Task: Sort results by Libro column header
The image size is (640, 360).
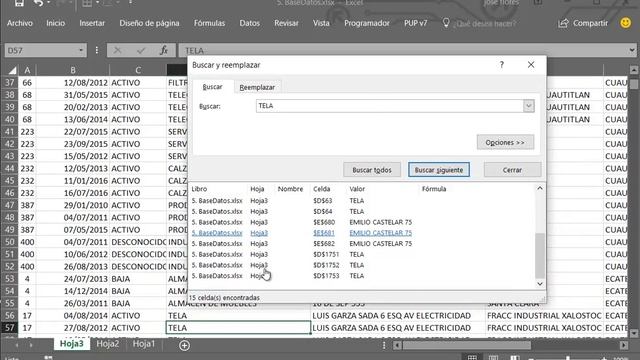Action: 199,189
